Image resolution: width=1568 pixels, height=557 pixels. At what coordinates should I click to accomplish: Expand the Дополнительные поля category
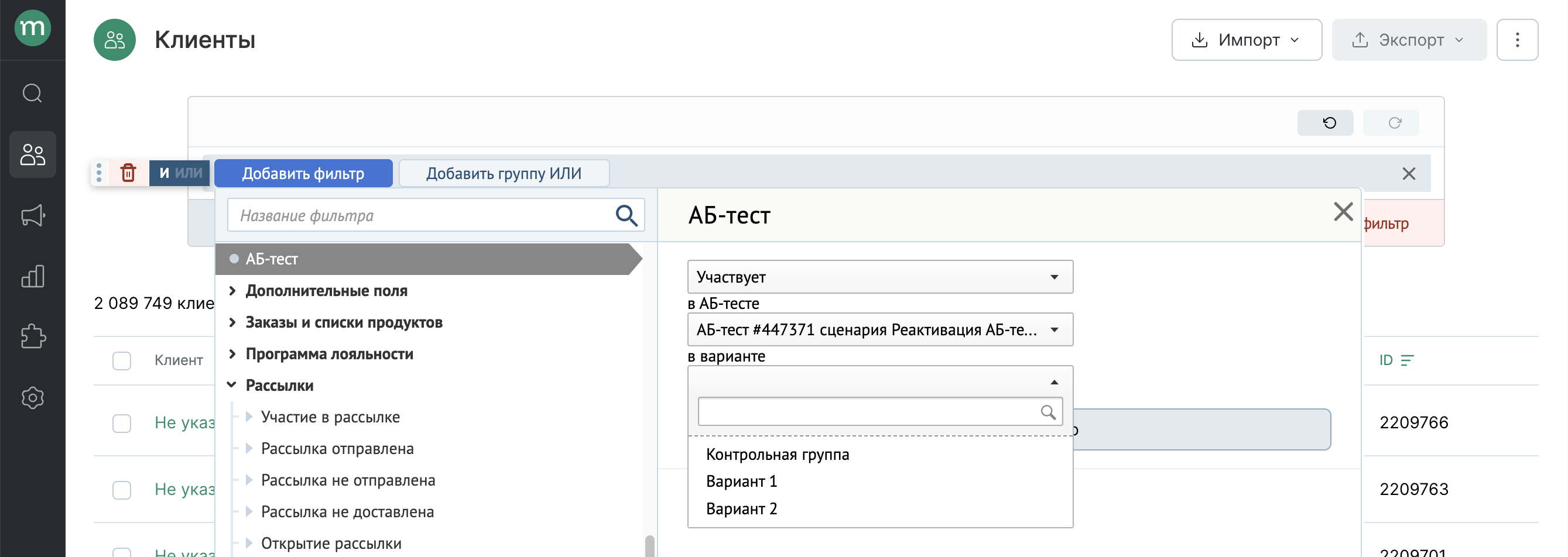(326, 291)
